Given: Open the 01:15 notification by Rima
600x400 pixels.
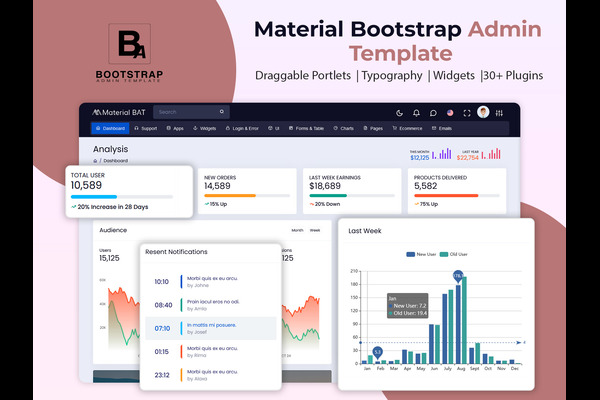Looking at the screenshot, I should [210, 352].
